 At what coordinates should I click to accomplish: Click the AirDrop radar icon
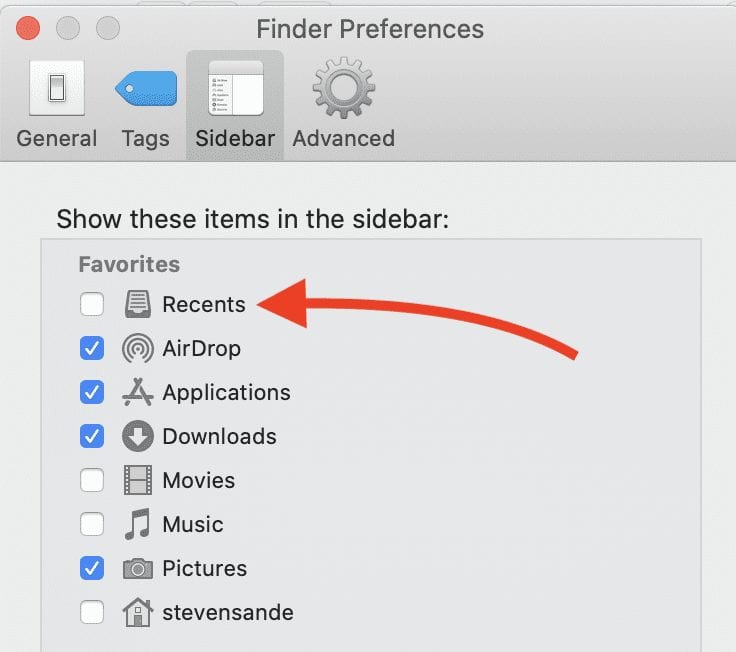click(138, 349)
